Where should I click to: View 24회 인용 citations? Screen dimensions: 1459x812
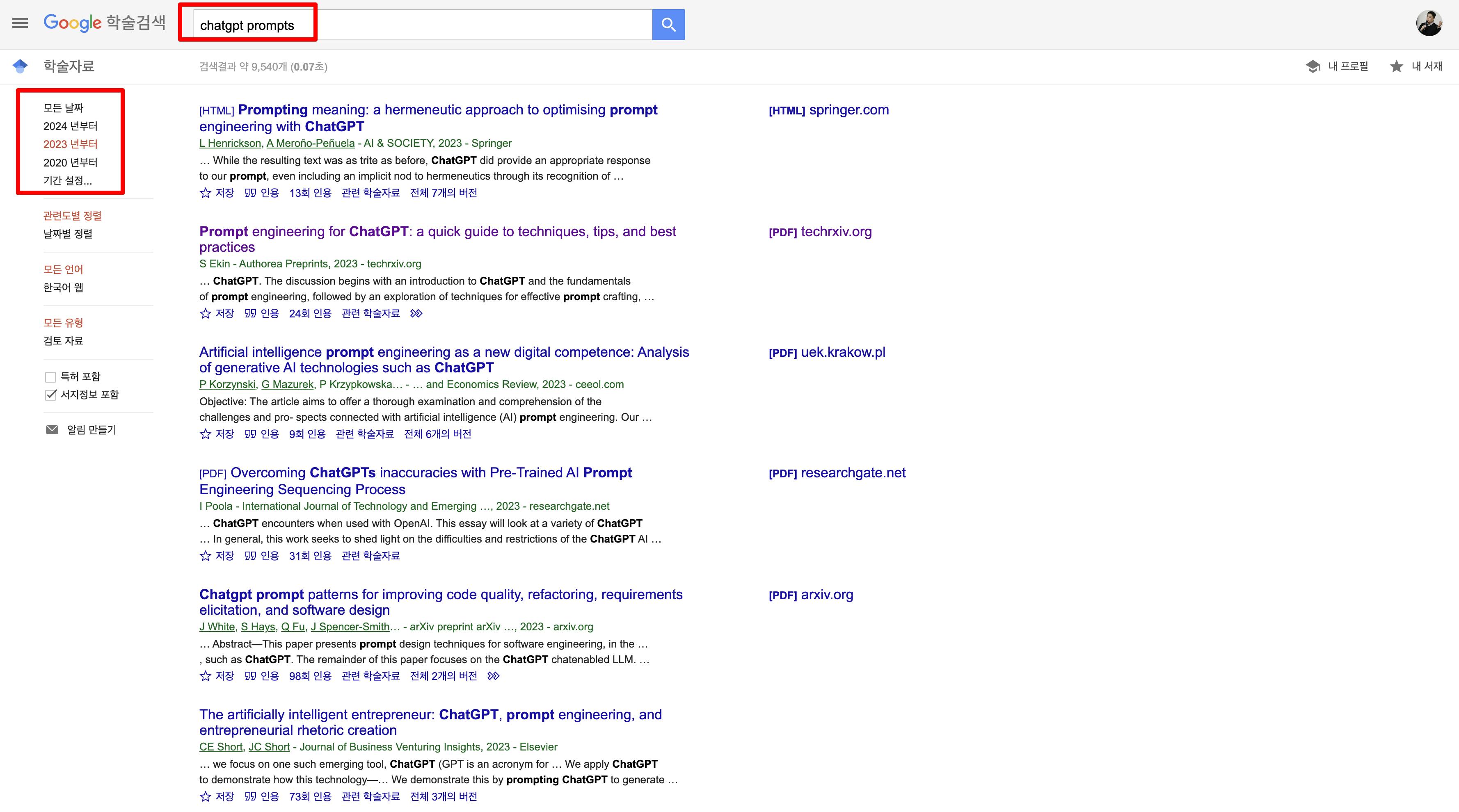[310, 314]
